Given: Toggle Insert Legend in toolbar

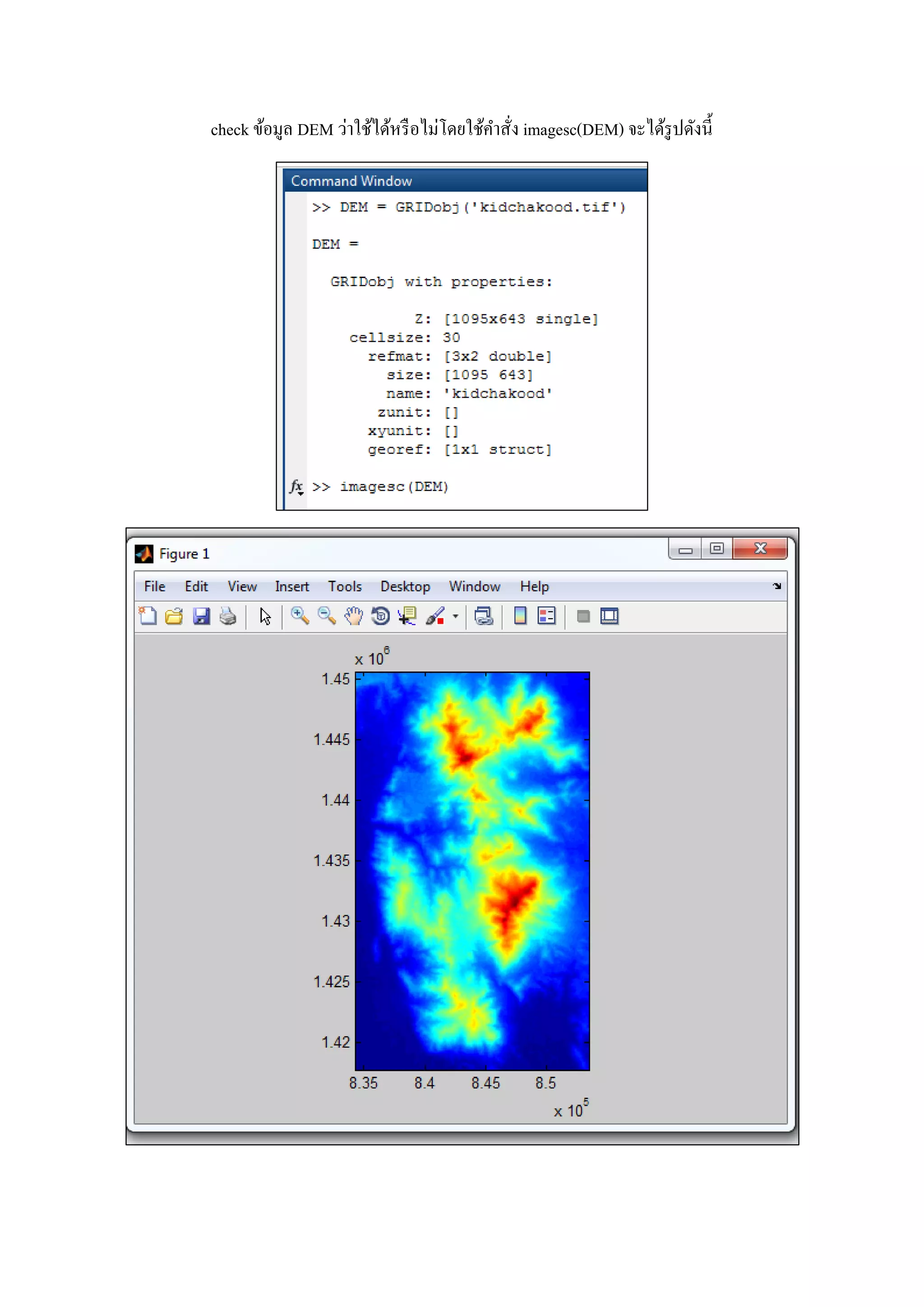Looking at the screenshot, I should tap(546, 616).
